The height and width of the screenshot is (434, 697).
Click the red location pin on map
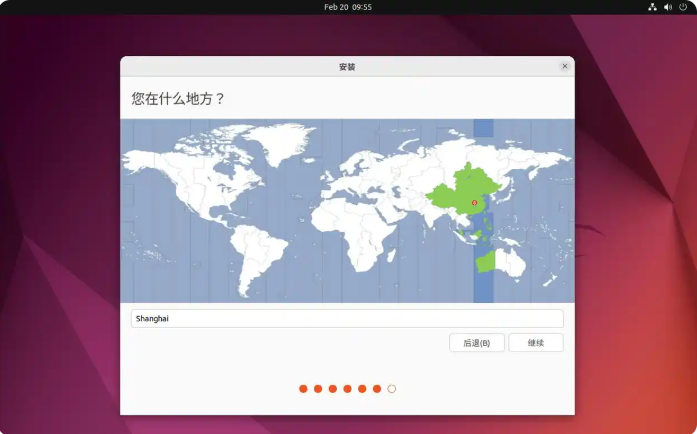coord(474,203)
